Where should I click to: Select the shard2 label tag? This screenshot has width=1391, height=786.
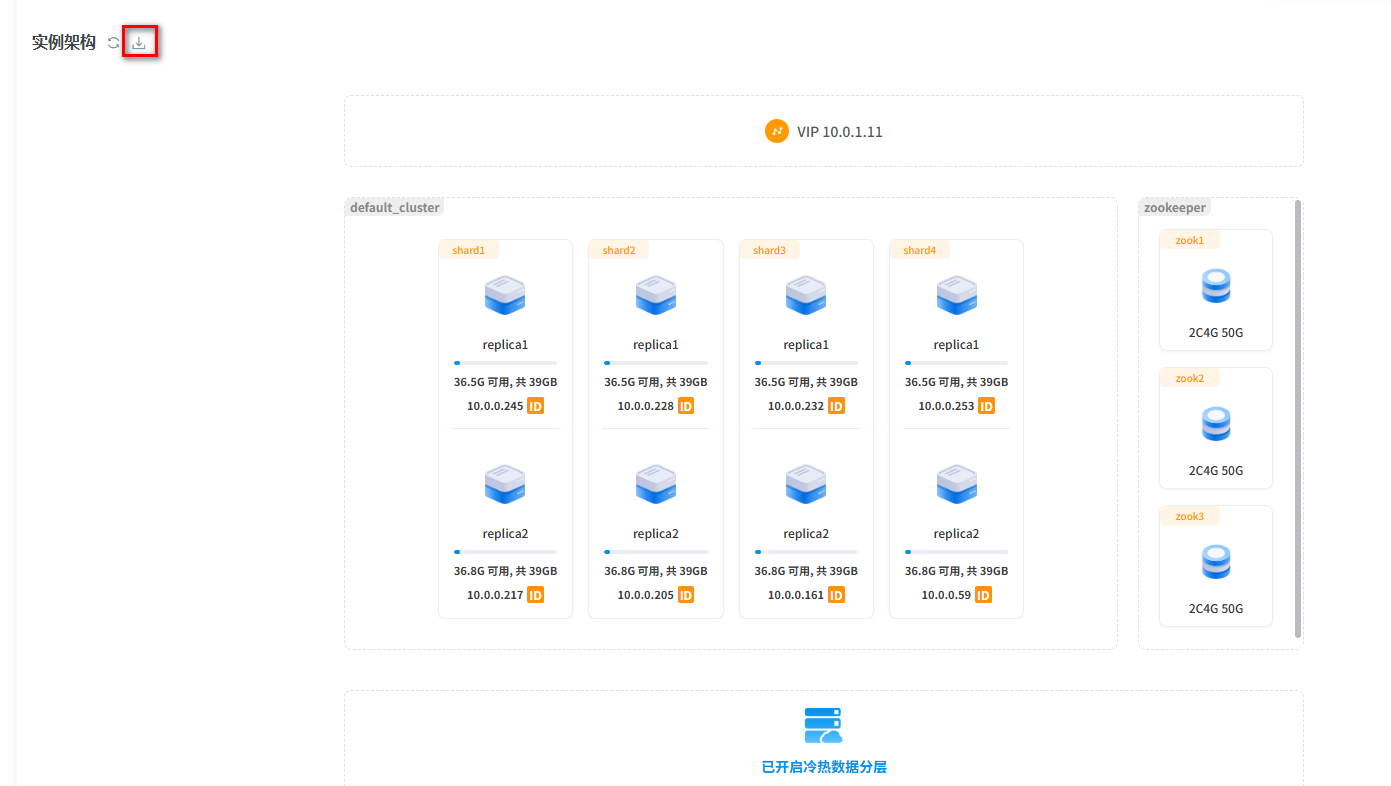pyautogui.click(x=618, y=250)
